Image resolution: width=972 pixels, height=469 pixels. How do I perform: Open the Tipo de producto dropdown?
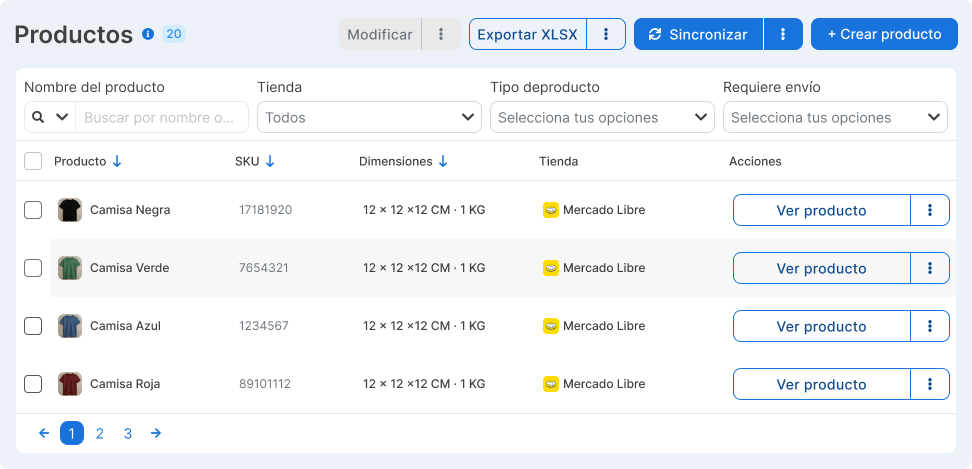pos(602,117)
